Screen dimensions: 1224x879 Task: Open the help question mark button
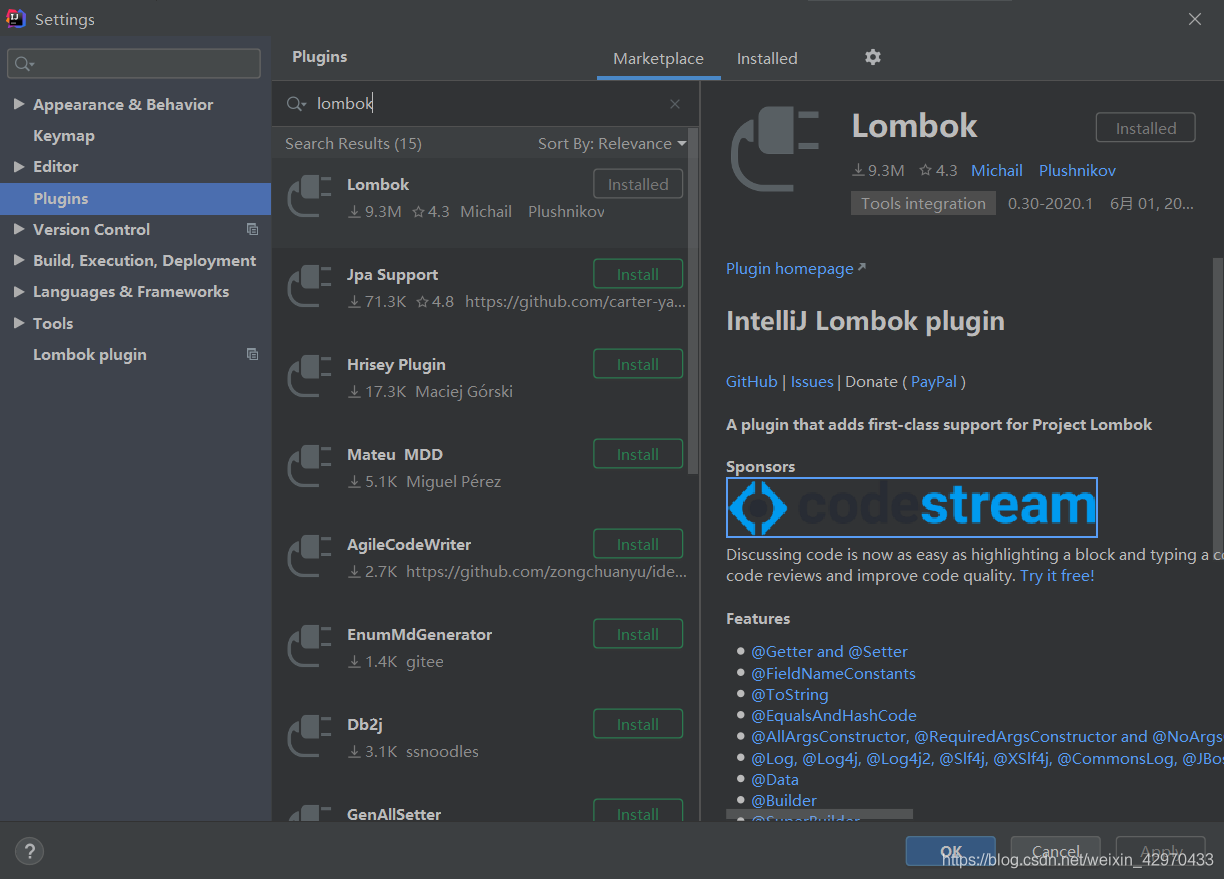pos(29,851)
